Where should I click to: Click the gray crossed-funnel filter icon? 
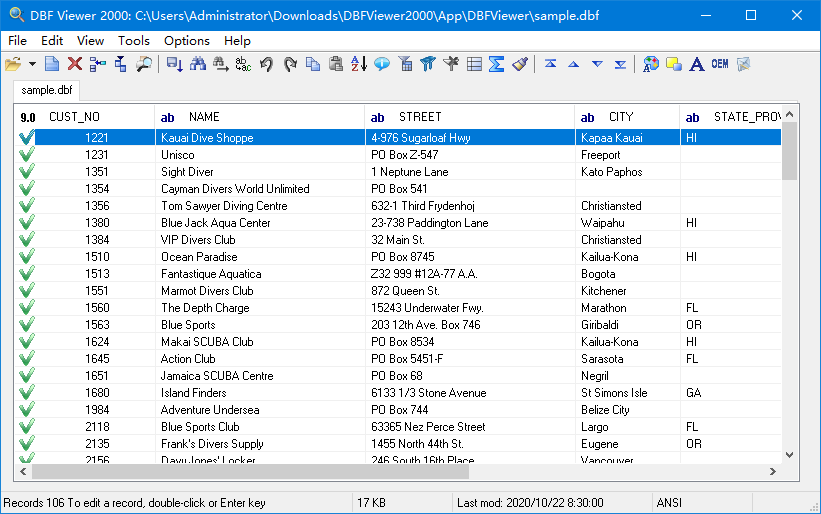point(451,64)
